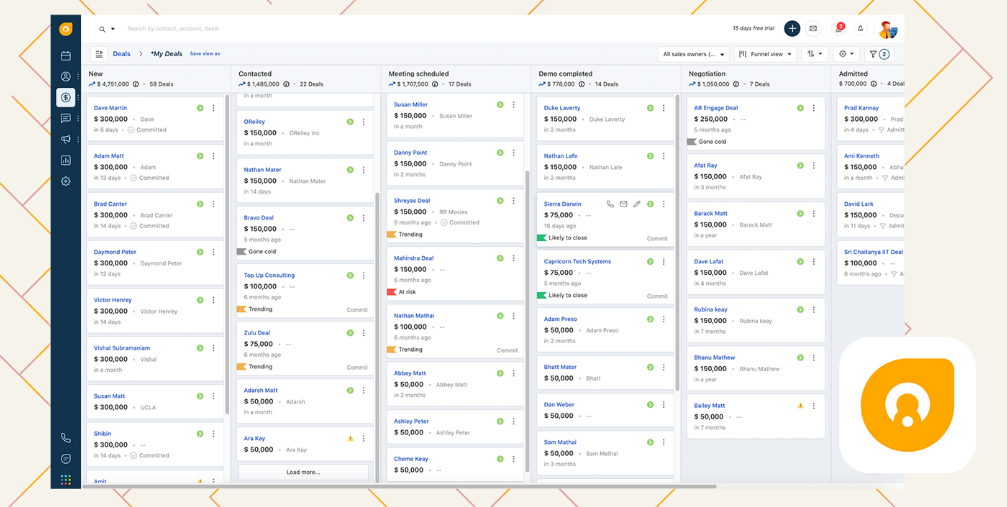Click the quick add plus button
The width and height of the screenshot is (1007, 507).
[x=792, y=28]
